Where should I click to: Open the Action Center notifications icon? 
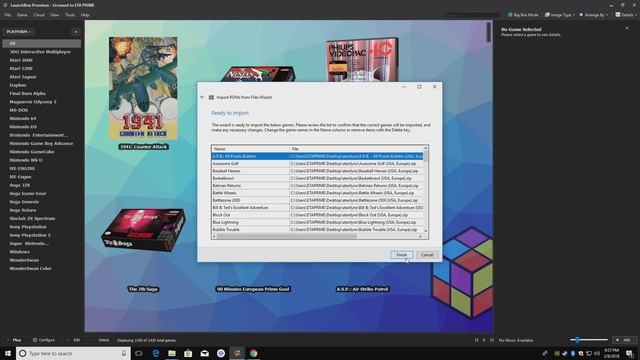pos(629,353)
